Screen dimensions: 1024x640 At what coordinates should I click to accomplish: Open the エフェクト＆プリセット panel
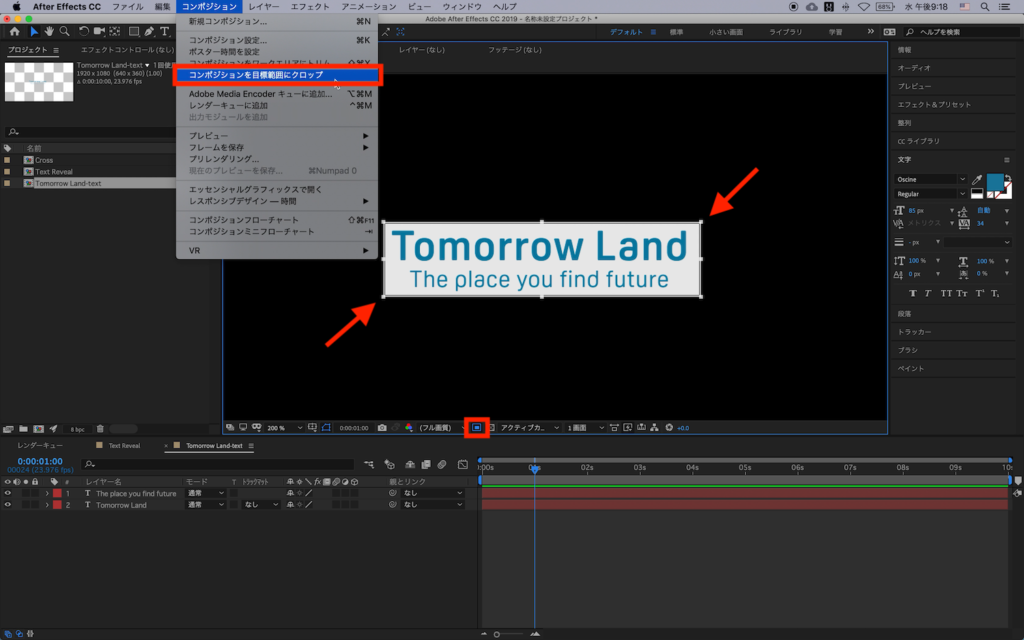[x=934, y=104]
